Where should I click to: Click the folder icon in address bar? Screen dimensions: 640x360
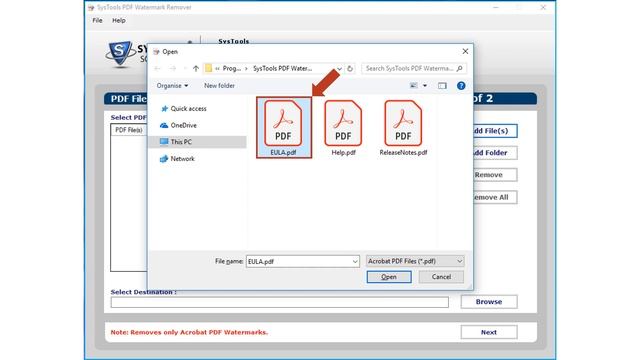point(209,69)
